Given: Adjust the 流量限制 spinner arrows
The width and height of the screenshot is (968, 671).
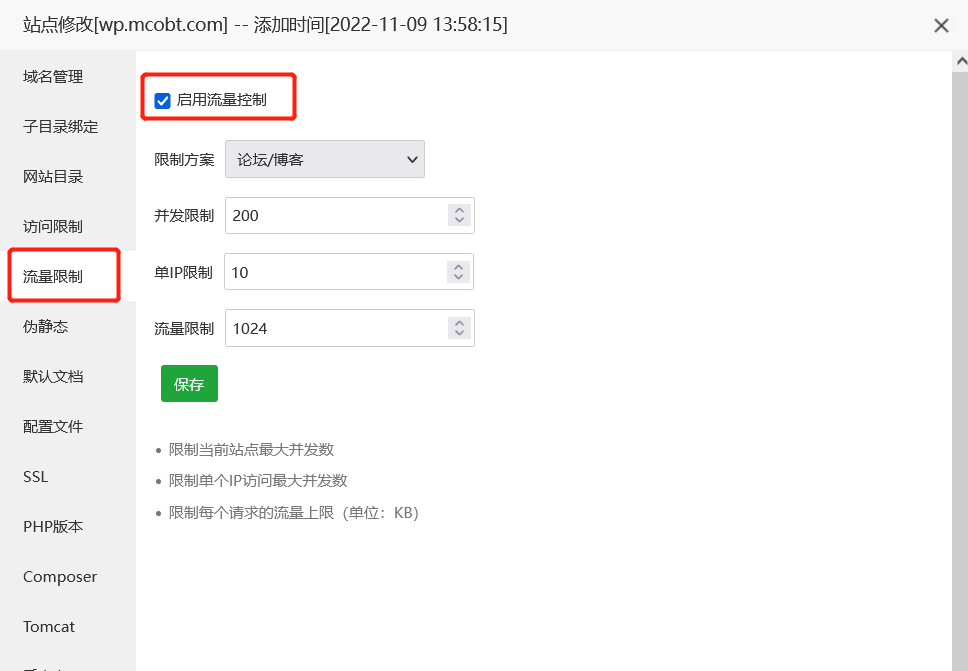Looking at the screenshot, I should 459,328.
